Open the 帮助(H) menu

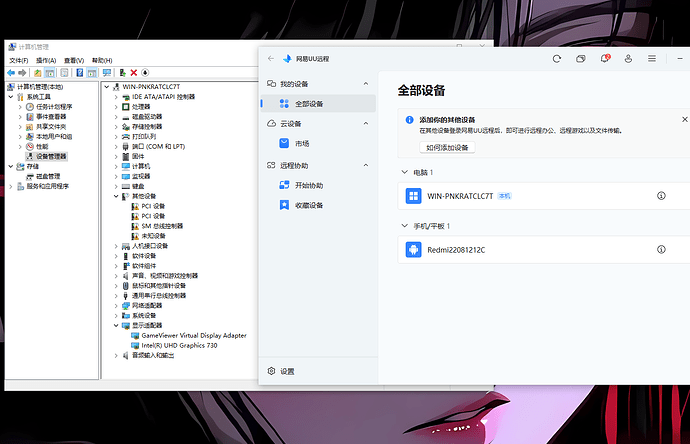(x=102, y=60)
